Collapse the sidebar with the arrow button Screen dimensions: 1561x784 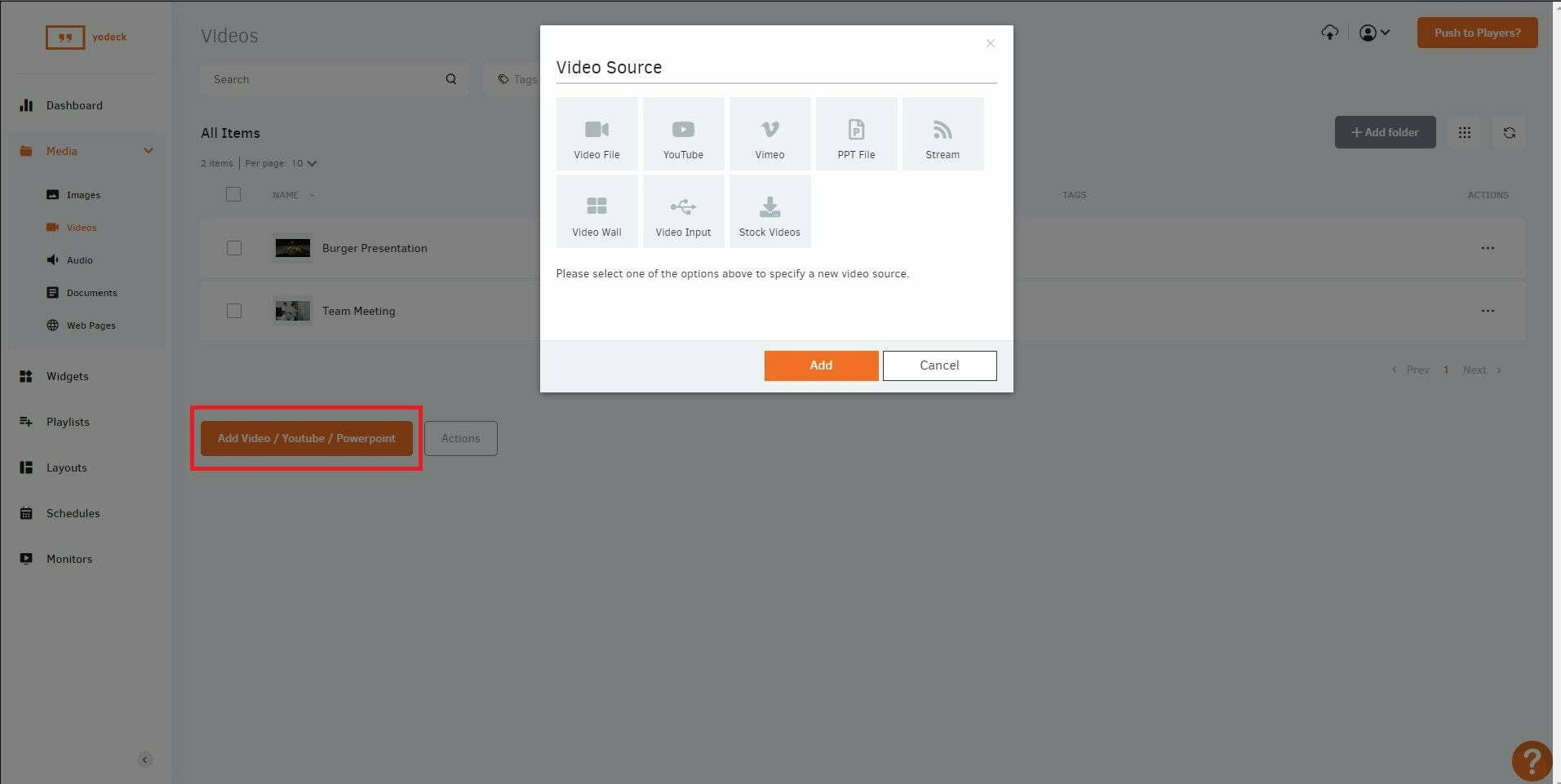[x=144, y=760]
